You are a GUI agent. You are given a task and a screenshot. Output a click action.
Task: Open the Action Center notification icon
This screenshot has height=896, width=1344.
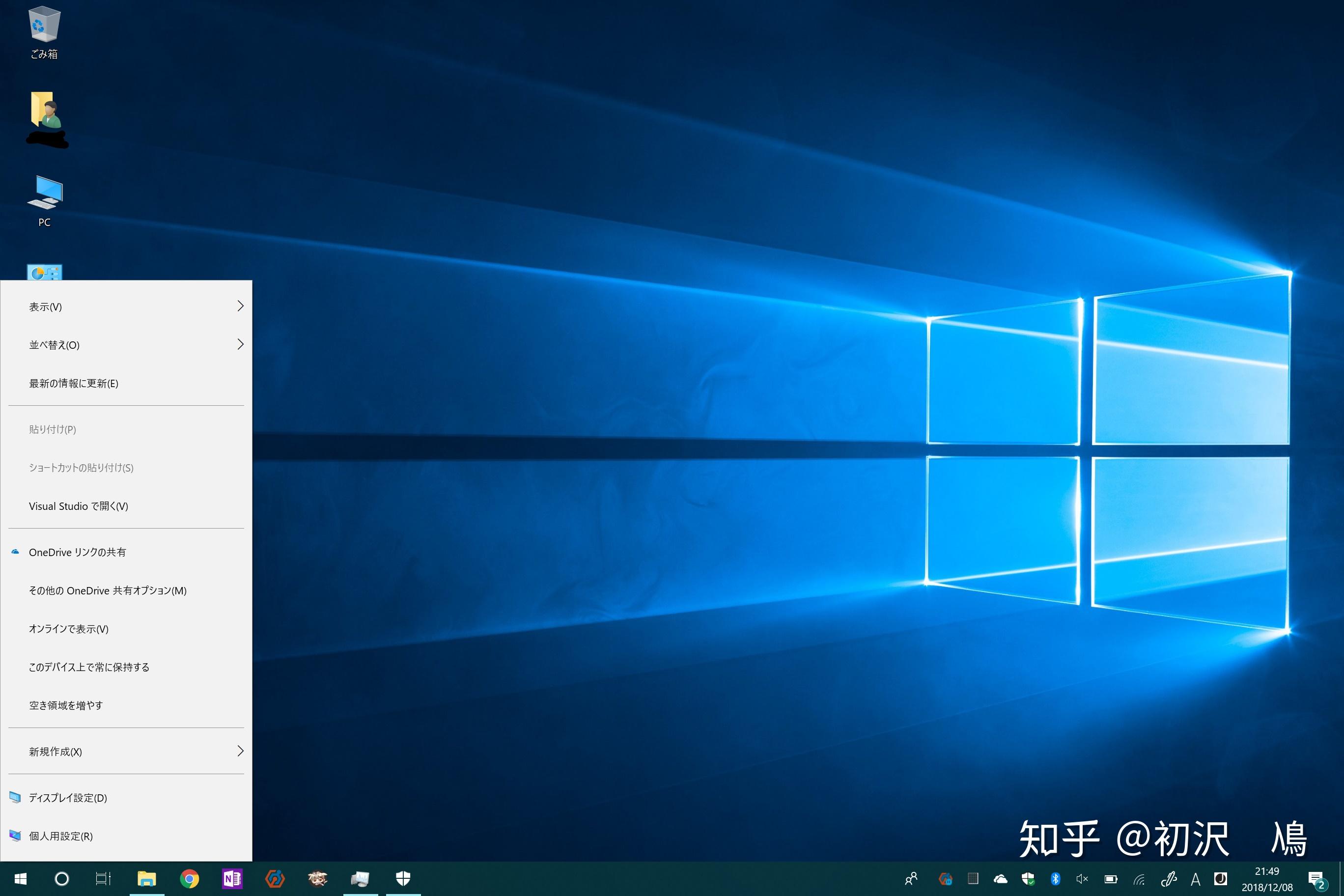(1317, 879)
